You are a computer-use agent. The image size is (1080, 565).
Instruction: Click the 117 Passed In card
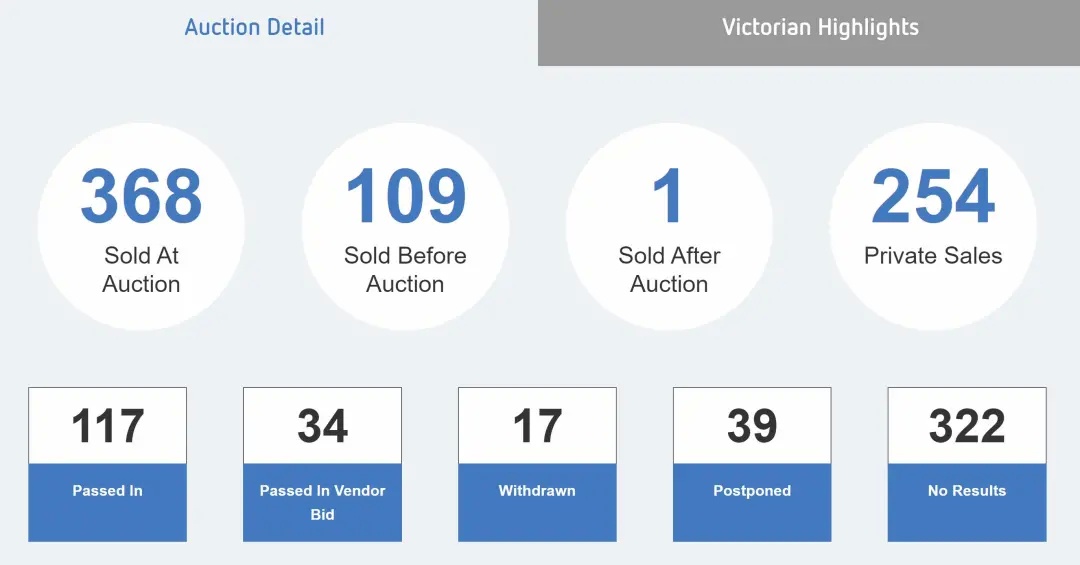coord(107,464)
